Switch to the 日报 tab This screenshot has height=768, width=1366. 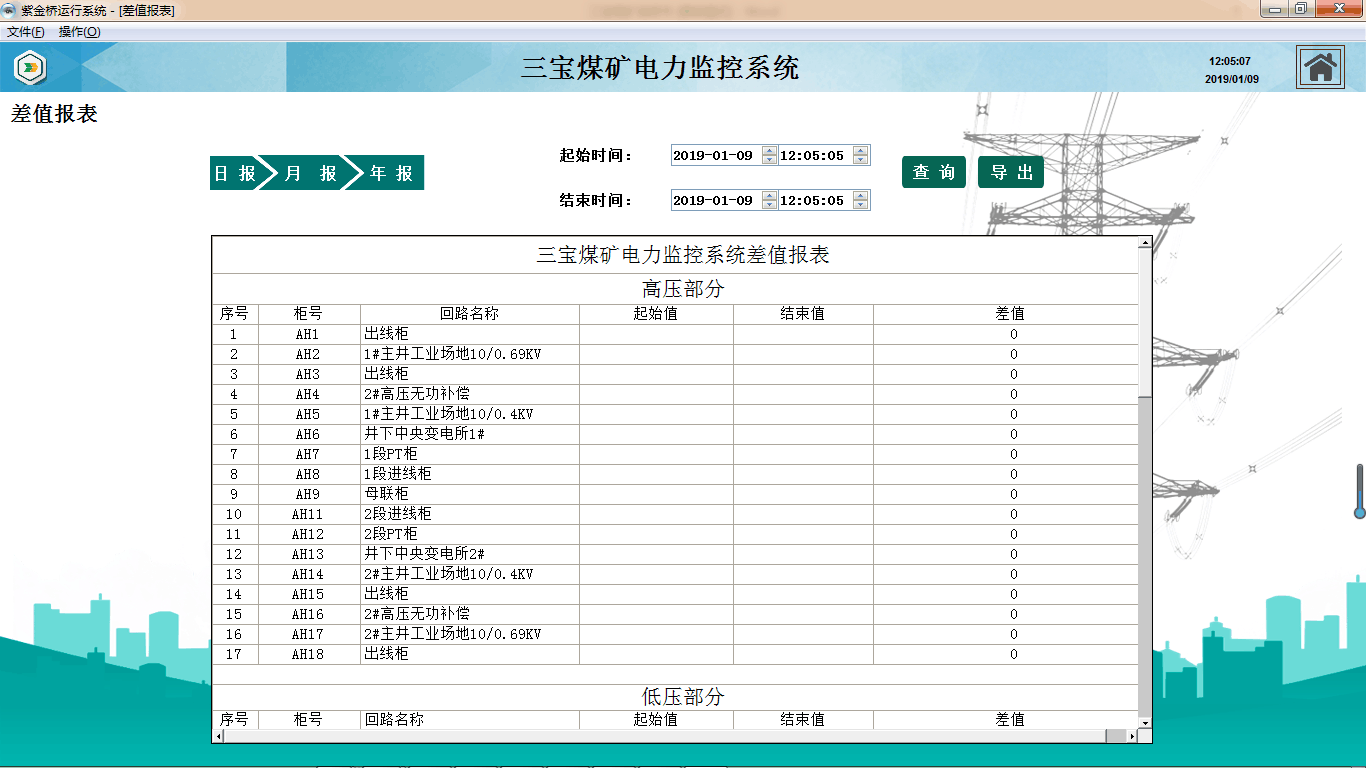pyautogui.click(x=235, y=173)
